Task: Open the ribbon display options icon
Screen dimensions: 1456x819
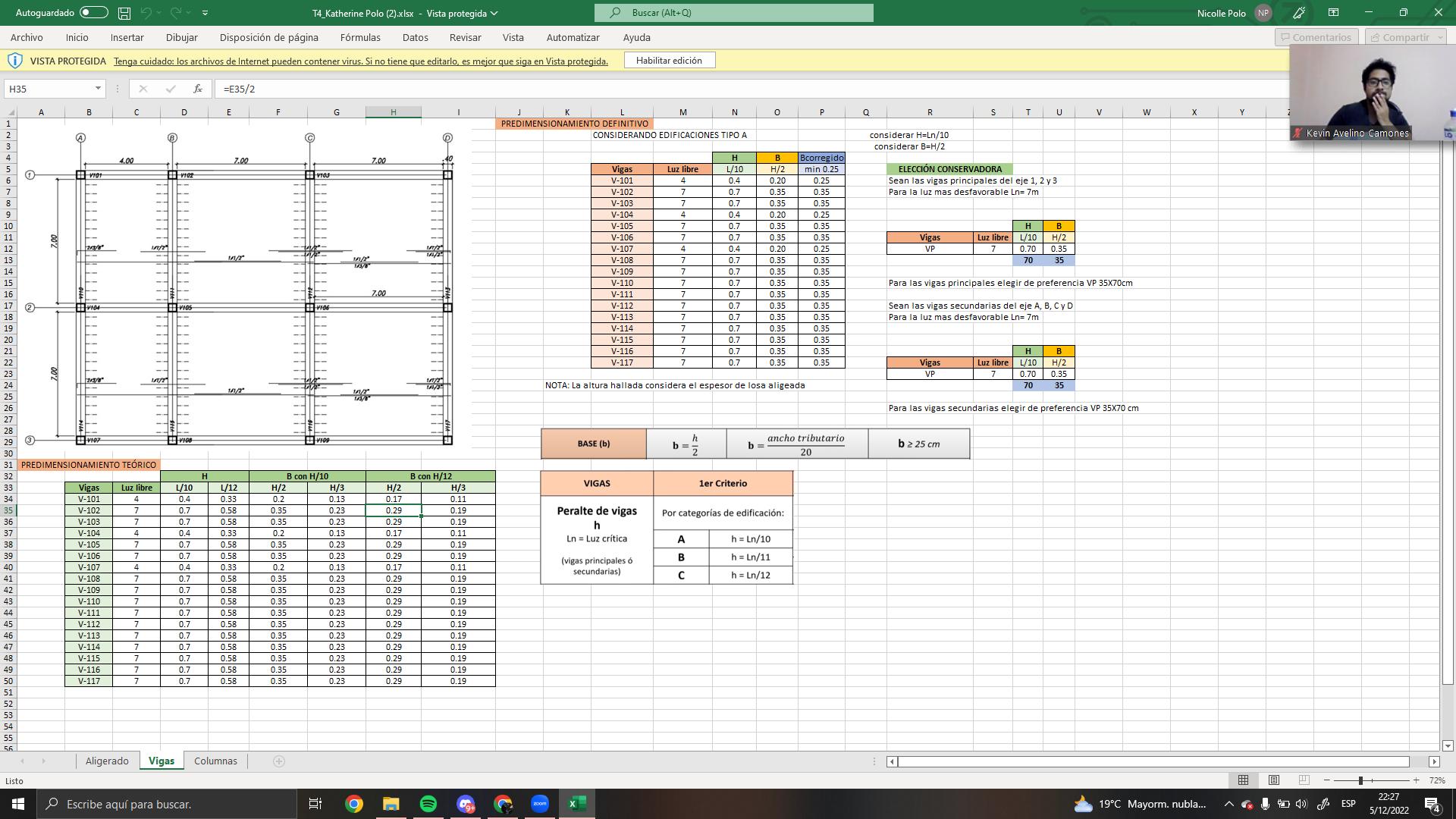Action: coord(1333,13)
